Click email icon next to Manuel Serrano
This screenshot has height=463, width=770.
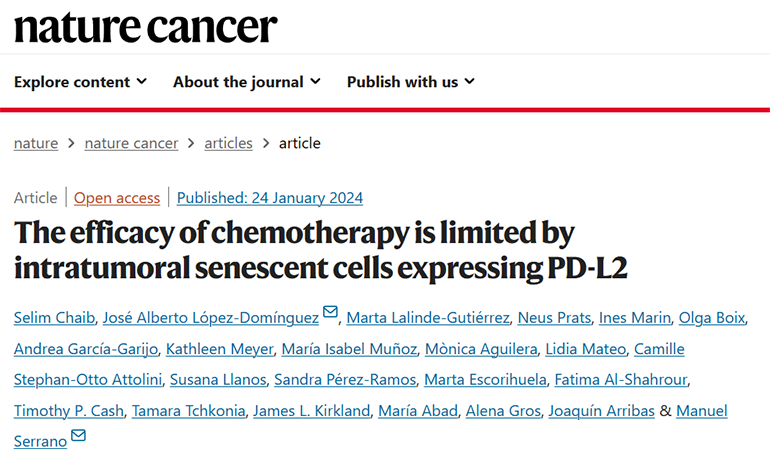tap(78, 435)
